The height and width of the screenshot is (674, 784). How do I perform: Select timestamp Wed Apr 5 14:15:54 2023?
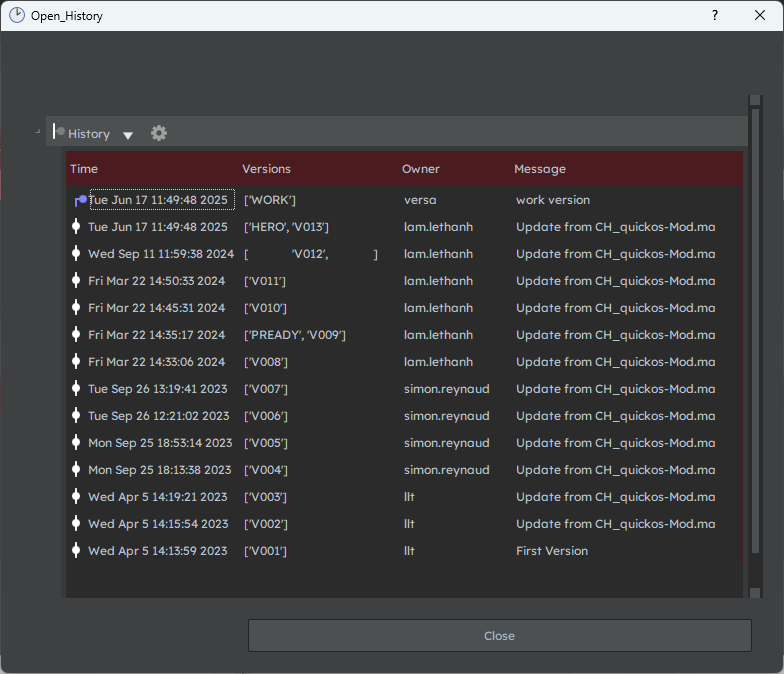click(x=158, y=524)
